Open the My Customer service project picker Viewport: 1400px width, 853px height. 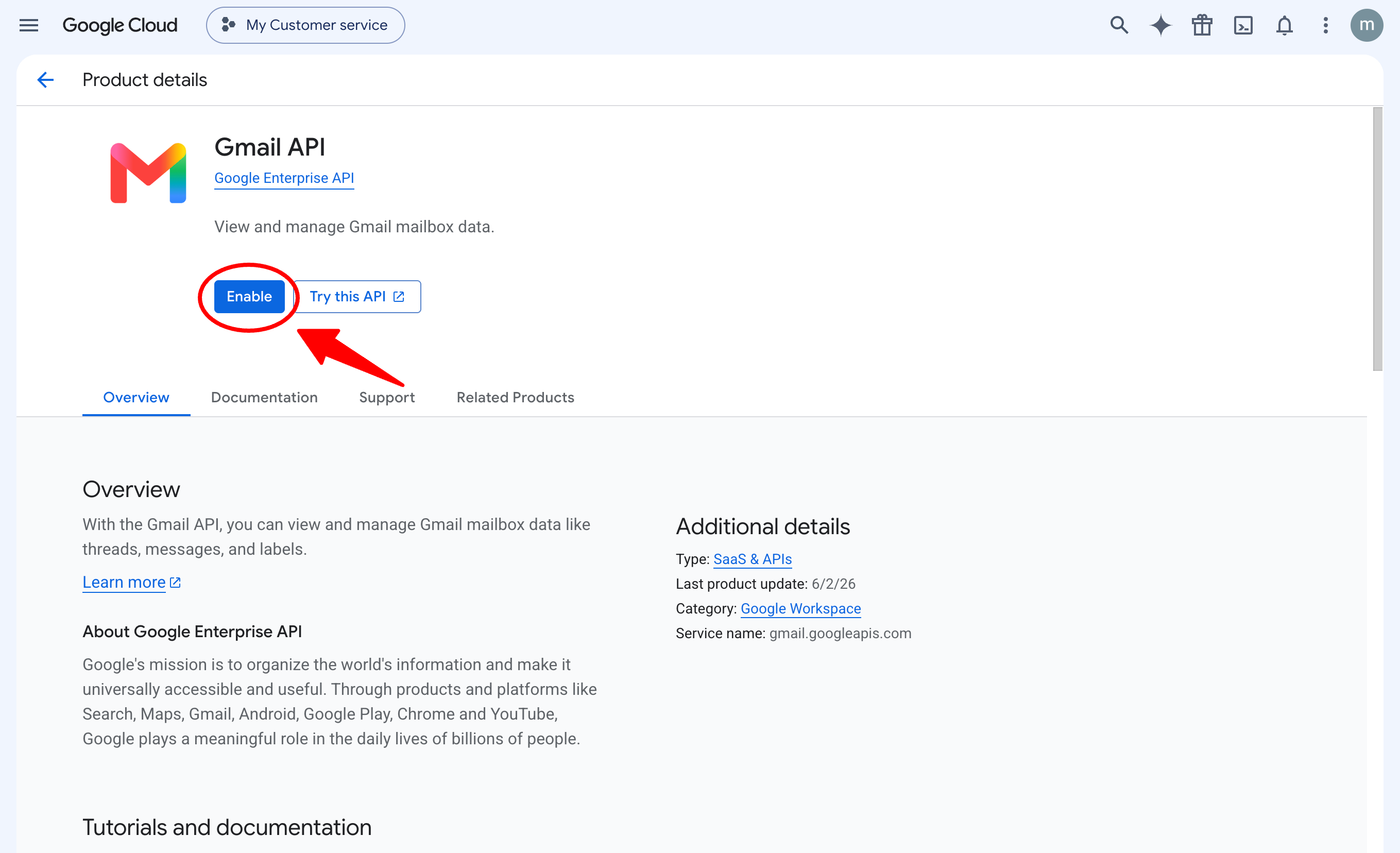[x=305, y=25]
